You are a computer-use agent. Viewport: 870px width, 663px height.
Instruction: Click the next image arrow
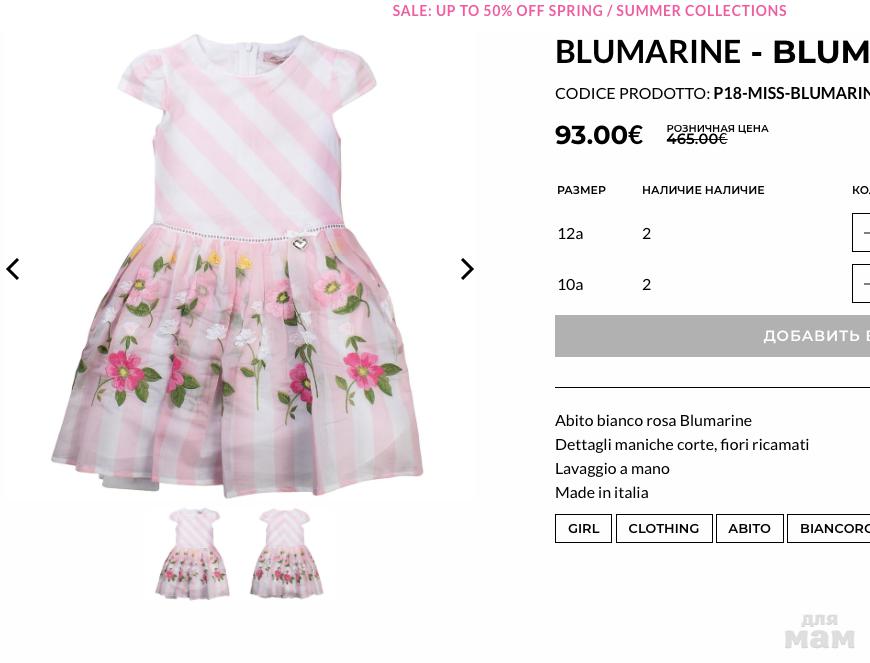(x=467, y=269)
